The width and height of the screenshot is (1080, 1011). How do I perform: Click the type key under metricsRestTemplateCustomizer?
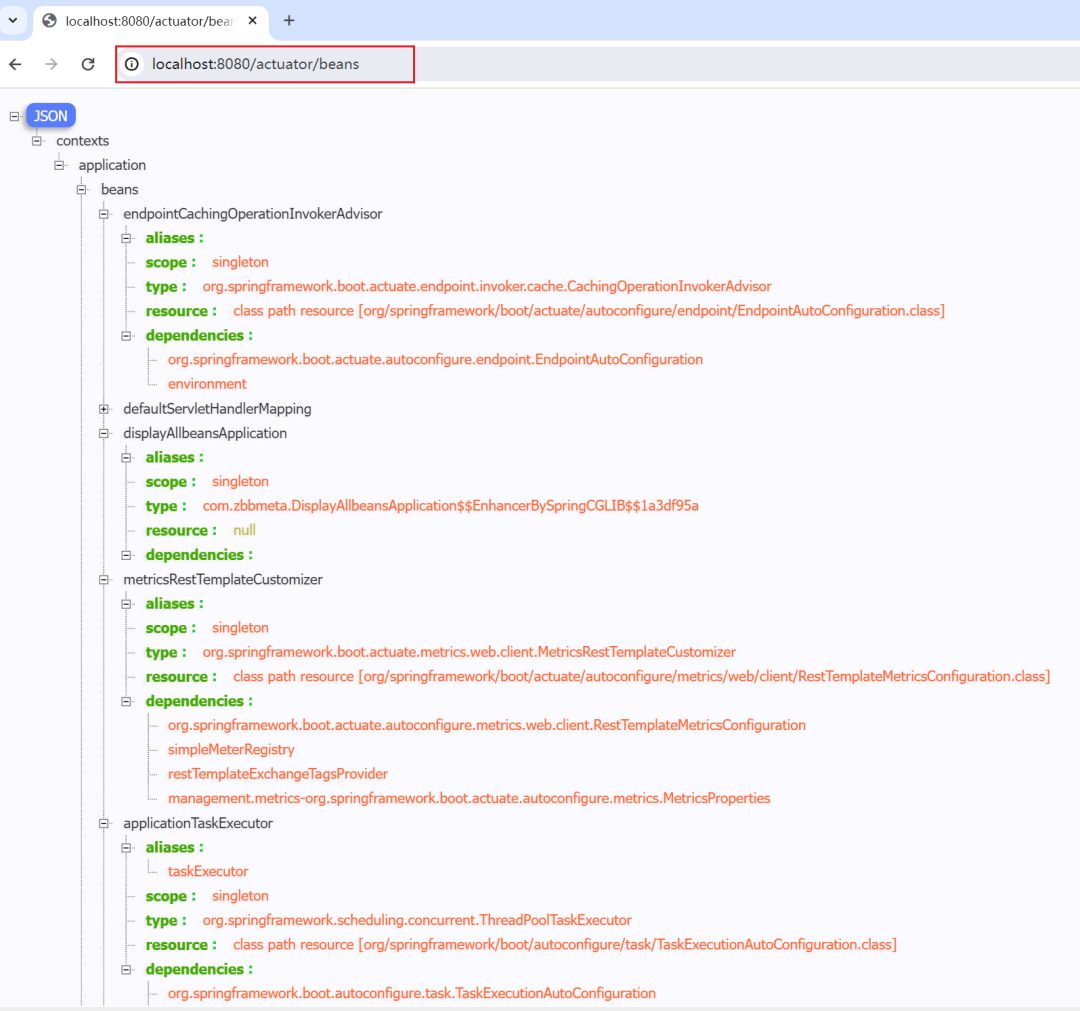166,653
